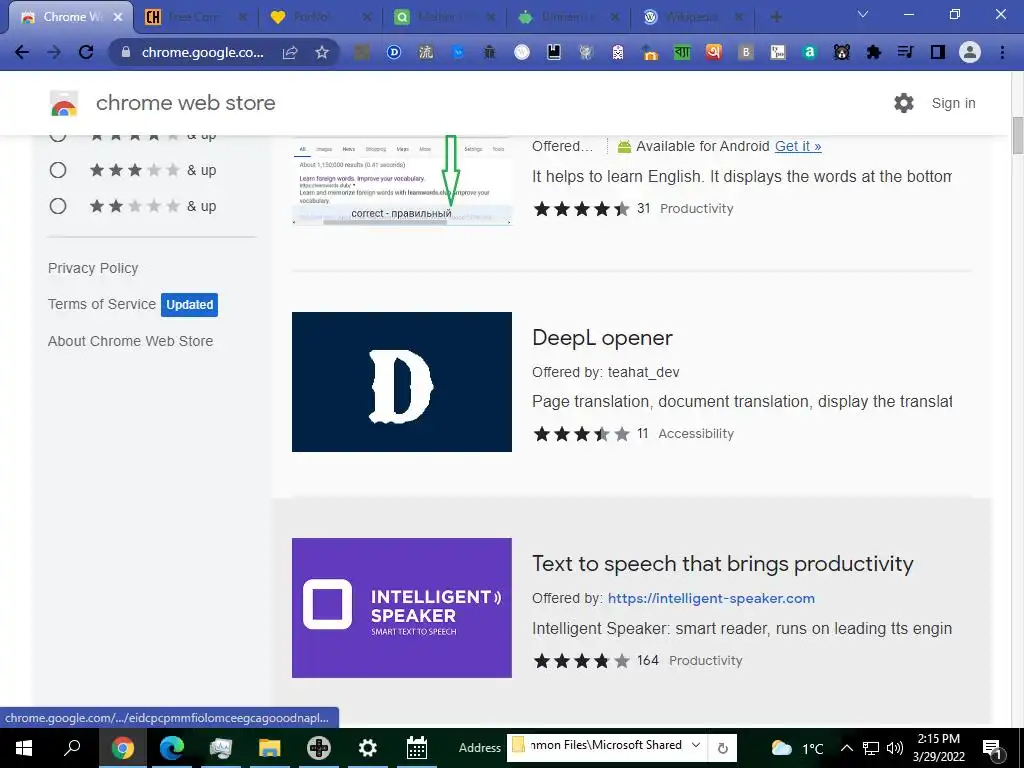The image size is (1024, 768).
Task: Click the Chrome Web Store logo
Action: pos(64,103)
